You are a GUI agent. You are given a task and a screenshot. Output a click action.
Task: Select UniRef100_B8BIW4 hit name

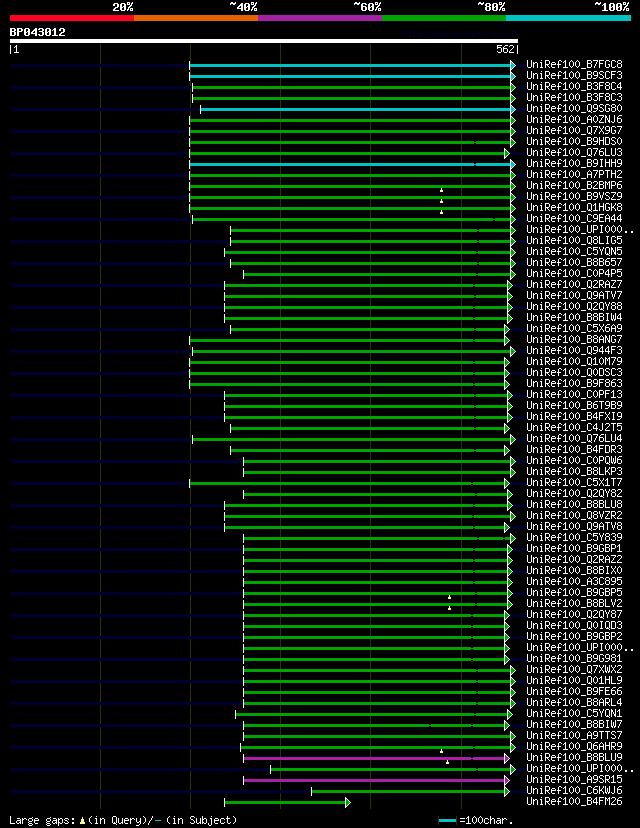tap(574, 317)
